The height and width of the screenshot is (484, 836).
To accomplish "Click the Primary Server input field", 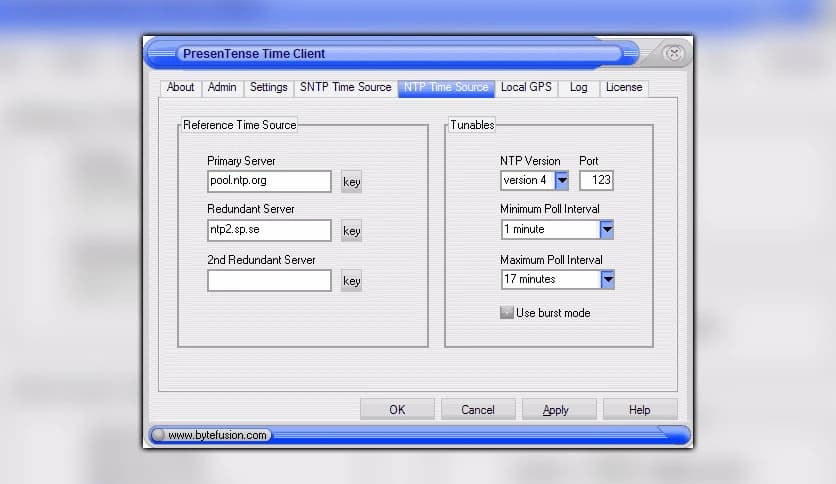I will [269, 181].
